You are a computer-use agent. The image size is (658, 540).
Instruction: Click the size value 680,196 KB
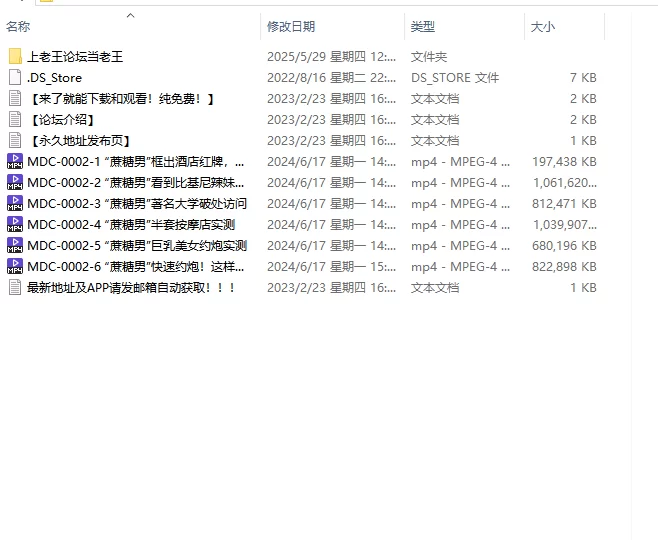(x=564, y=245)
